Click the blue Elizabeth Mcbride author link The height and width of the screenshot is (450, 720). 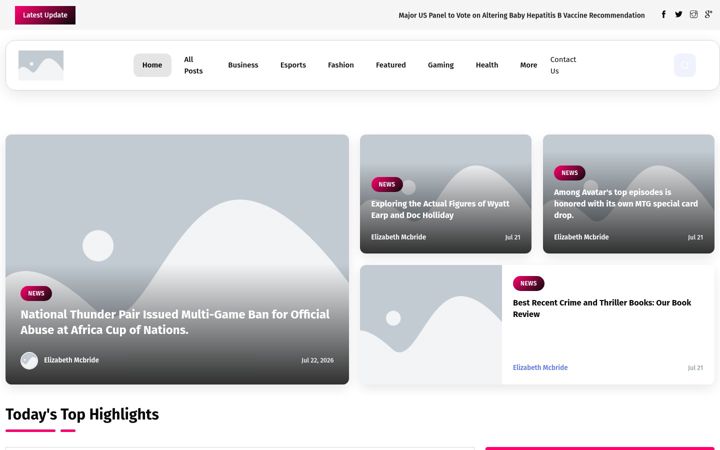tap(540, 367)
